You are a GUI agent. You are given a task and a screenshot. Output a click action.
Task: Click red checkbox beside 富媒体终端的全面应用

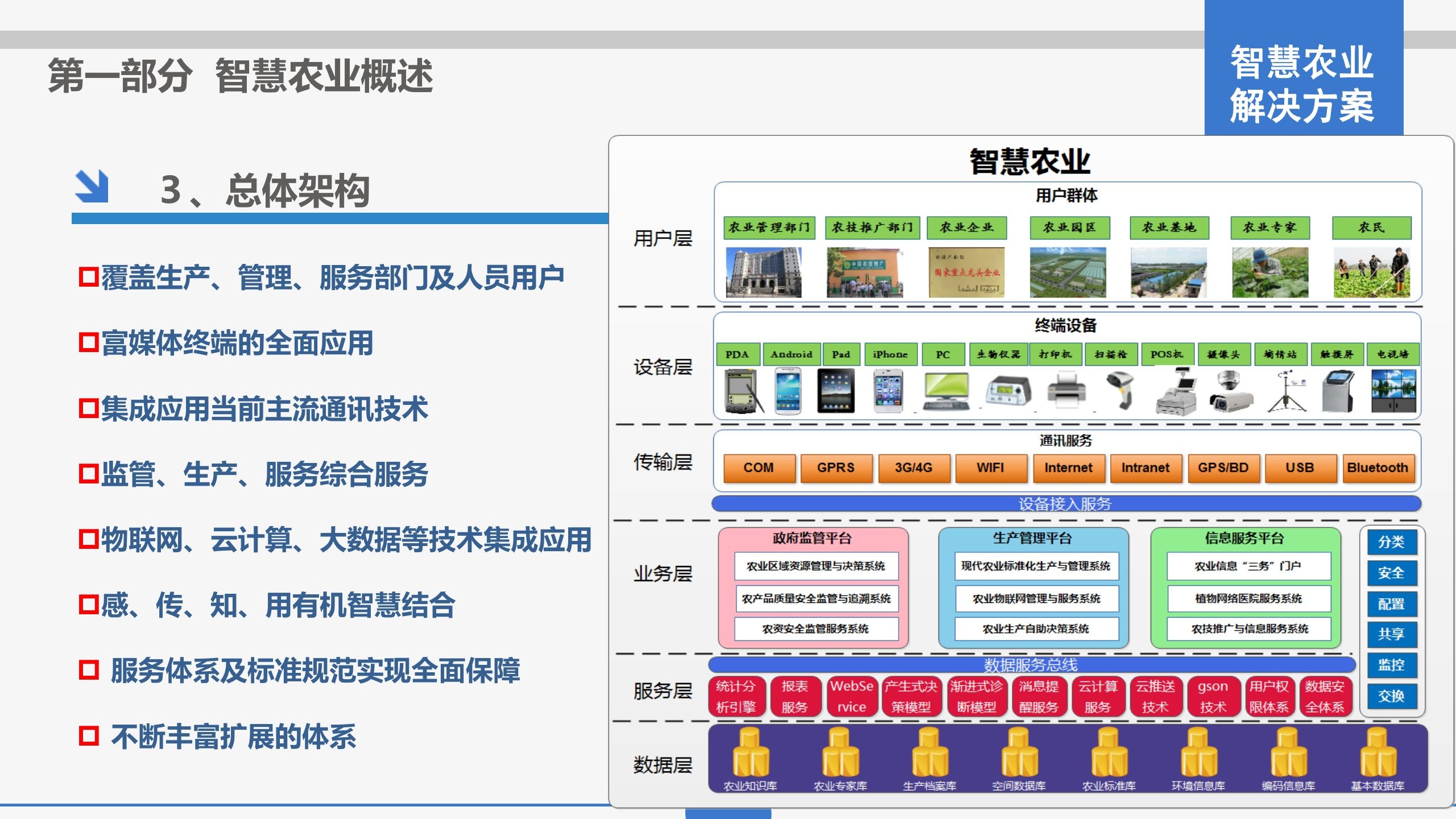click(x=89, y=342)
